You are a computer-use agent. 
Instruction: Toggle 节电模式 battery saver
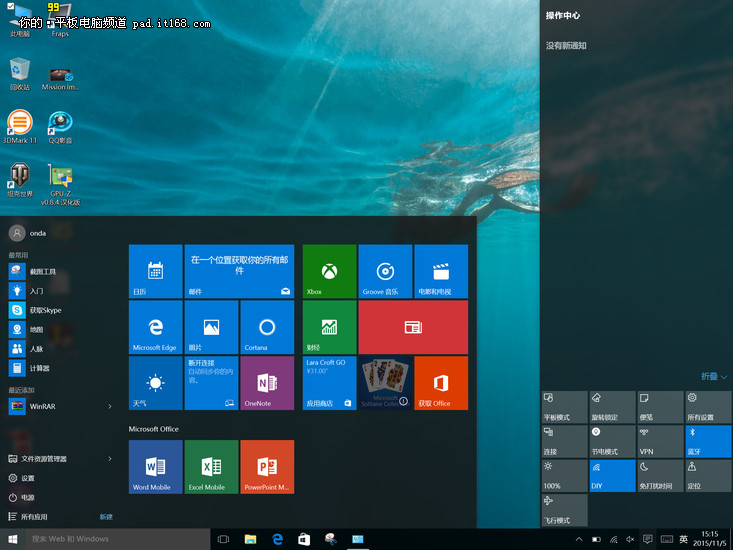coord(612,441)
